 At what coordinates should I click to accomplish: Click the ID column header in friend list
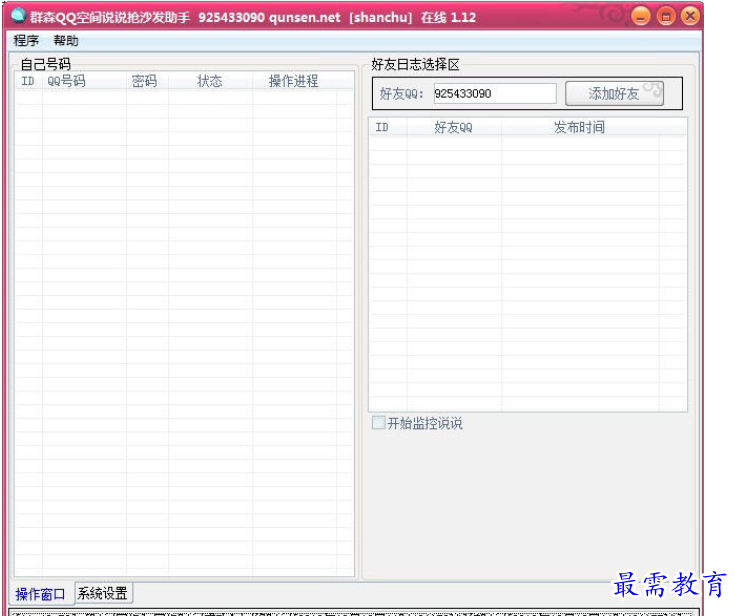tap(388, 127)
